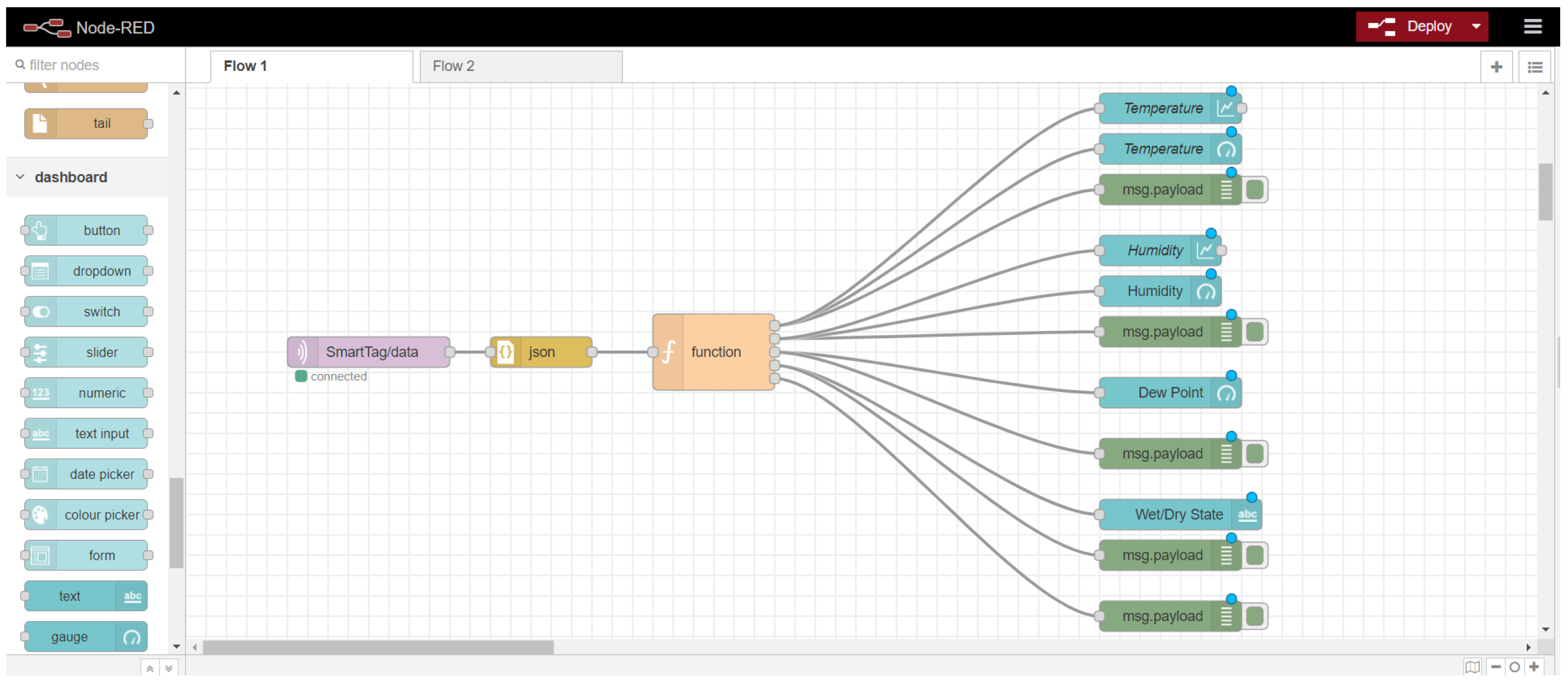The width and height of the screenshot is (1568, 690).
Task: Toggle bottom msg.payload debug node button
Action: point(1254,616)
